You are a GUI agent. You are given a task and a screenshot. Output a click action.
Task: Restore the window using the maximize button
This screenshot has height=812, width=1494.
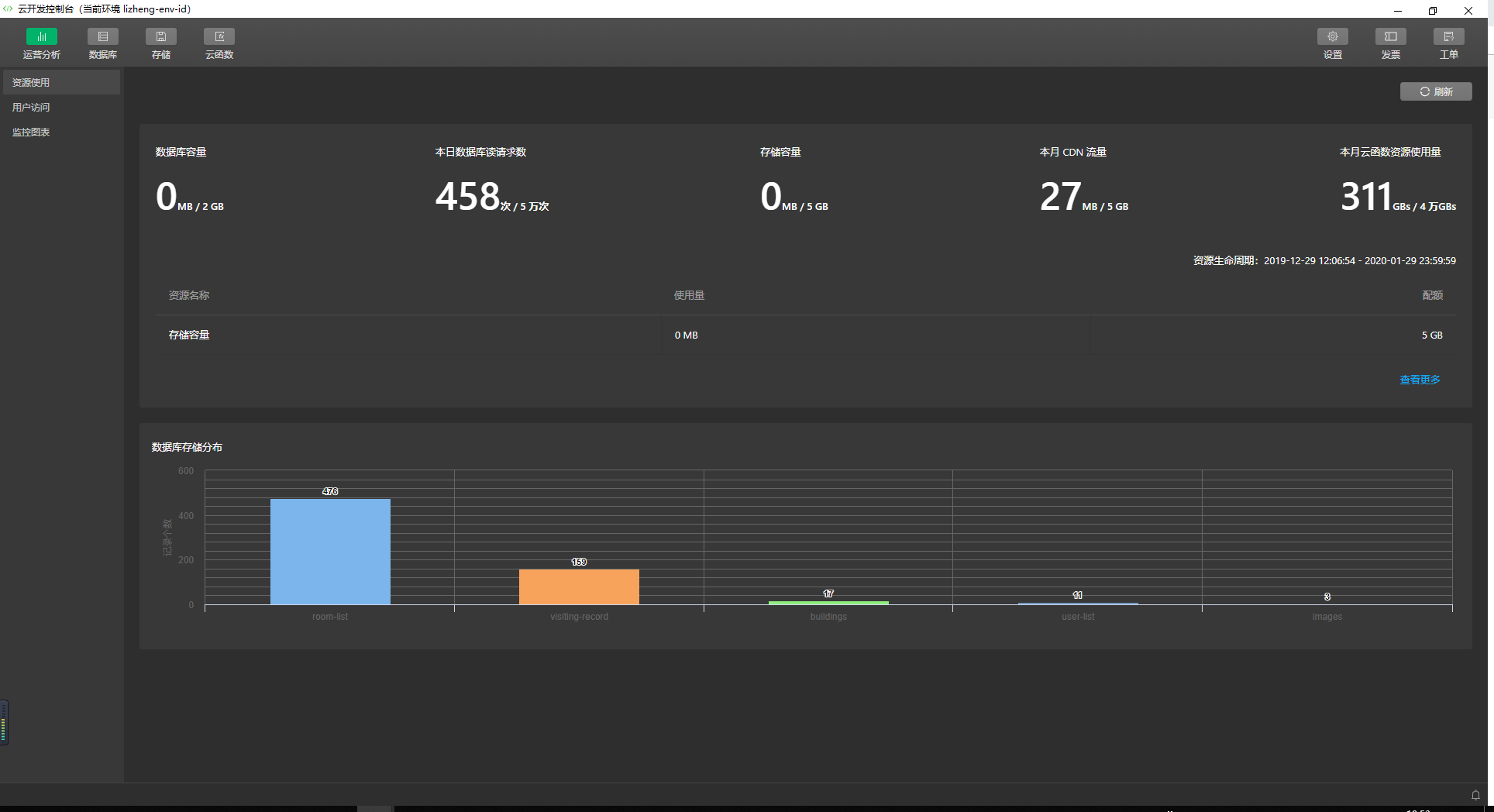(x=1433, y=10)
